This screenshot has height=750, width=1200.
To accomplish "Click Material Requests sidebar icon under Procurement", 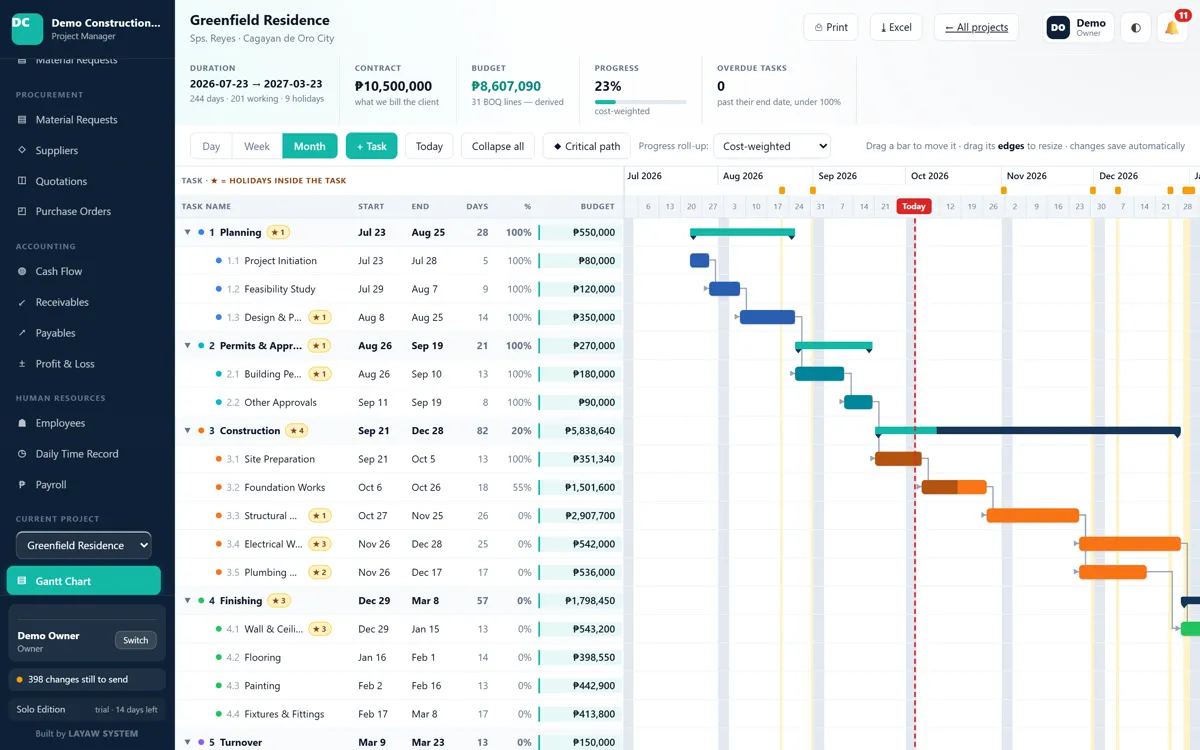I will (x=22, y=120).
